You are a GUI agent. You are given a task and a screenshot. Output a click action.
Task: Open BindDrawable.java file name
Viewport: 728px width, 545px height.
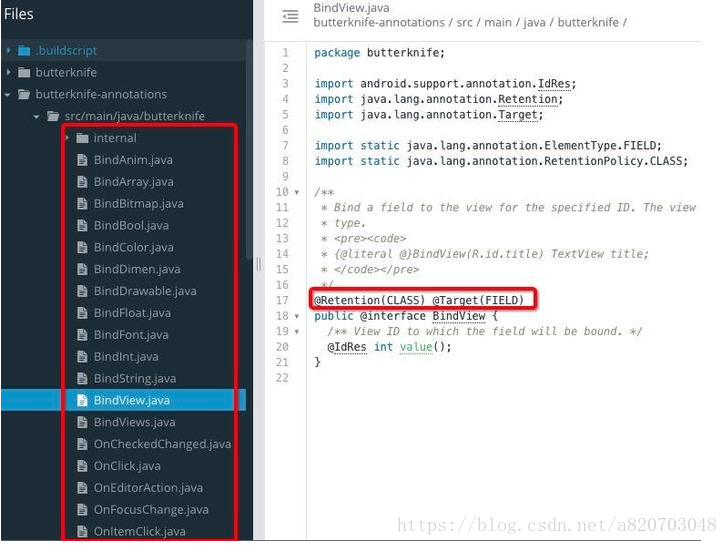pyautogui.click(x=145, y=291)
